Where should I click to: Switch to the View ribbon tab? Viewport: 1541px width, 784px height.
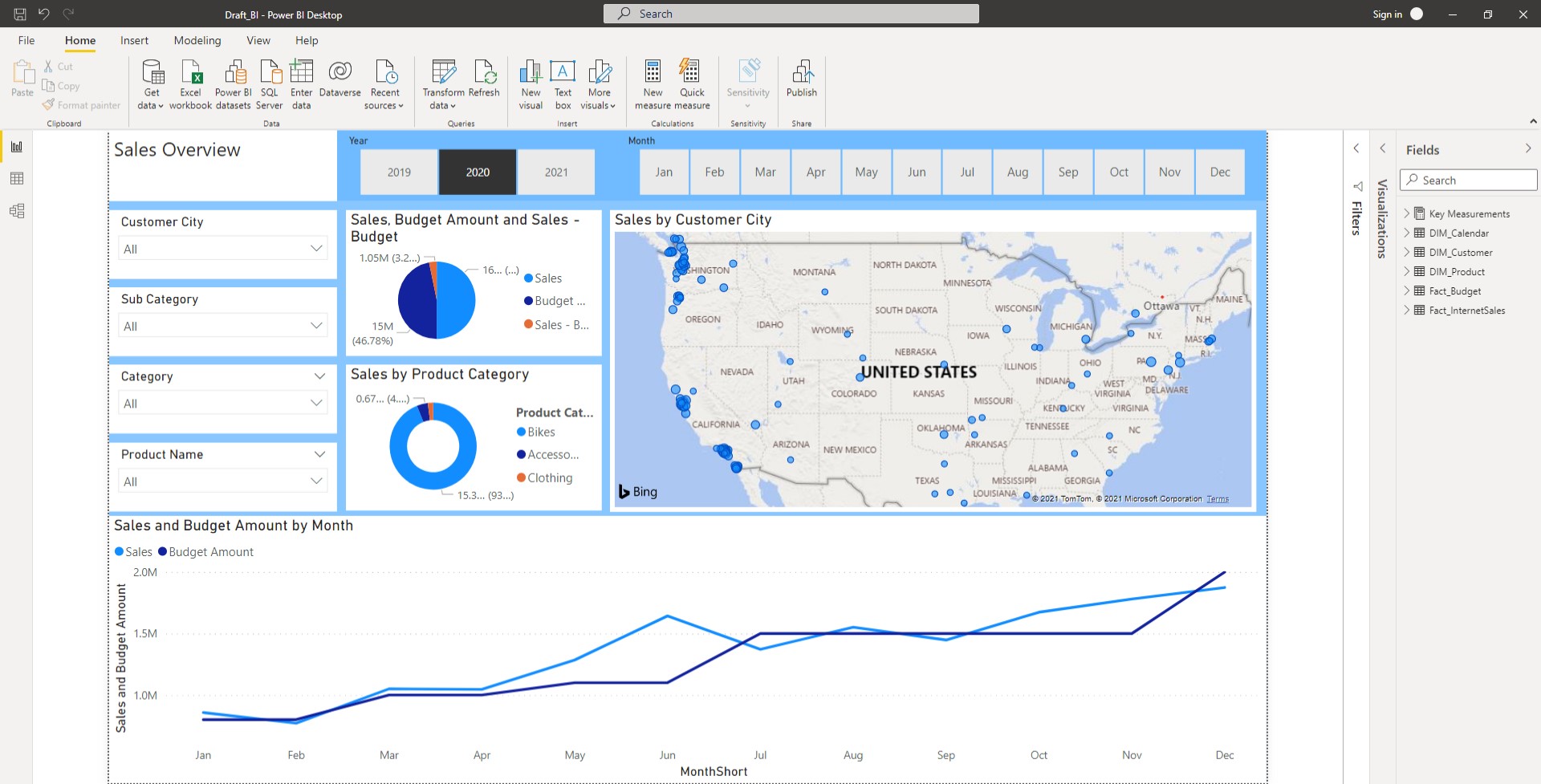click(258, 40)
